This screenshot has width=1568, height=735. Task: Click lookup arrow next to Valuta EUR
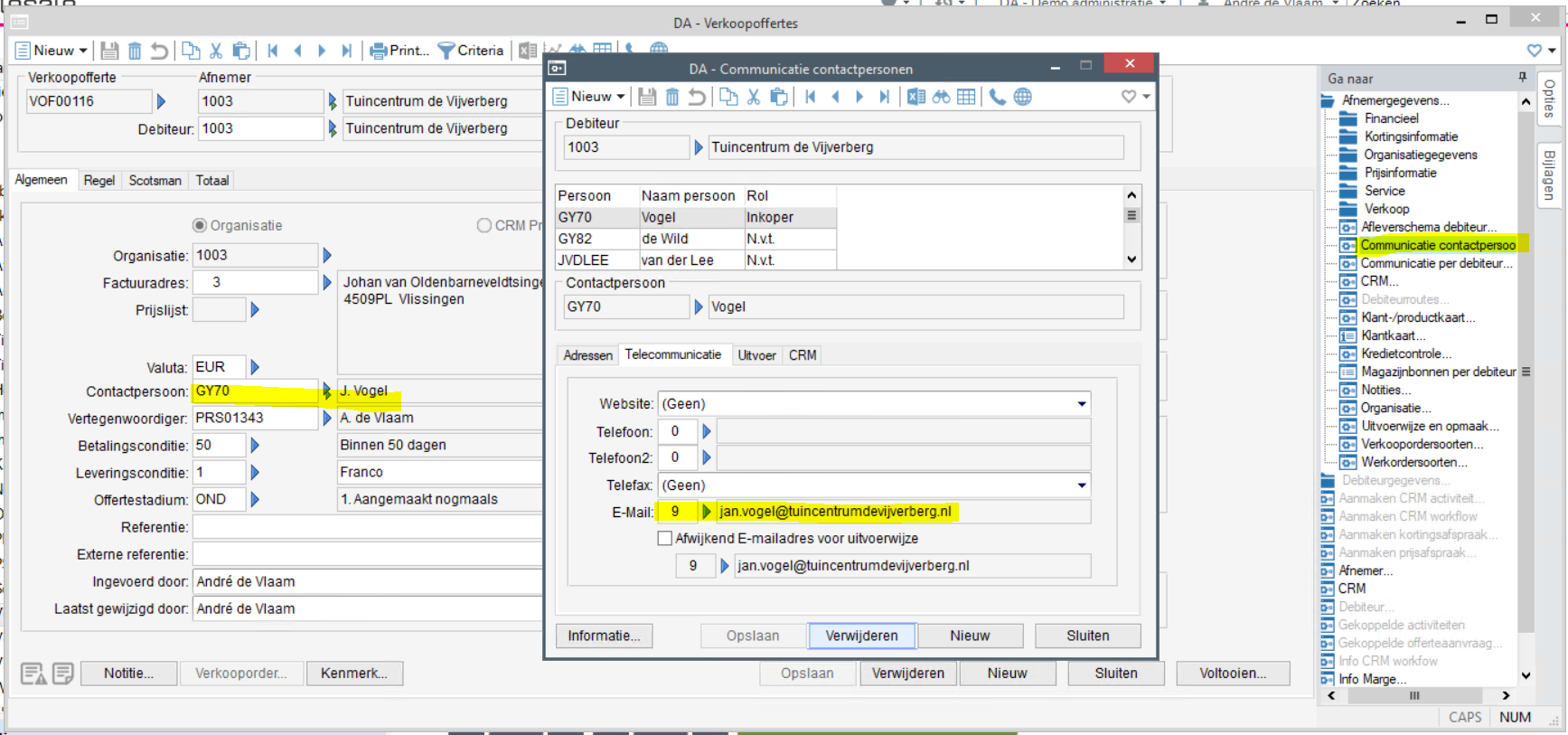(x=255, y=367)
